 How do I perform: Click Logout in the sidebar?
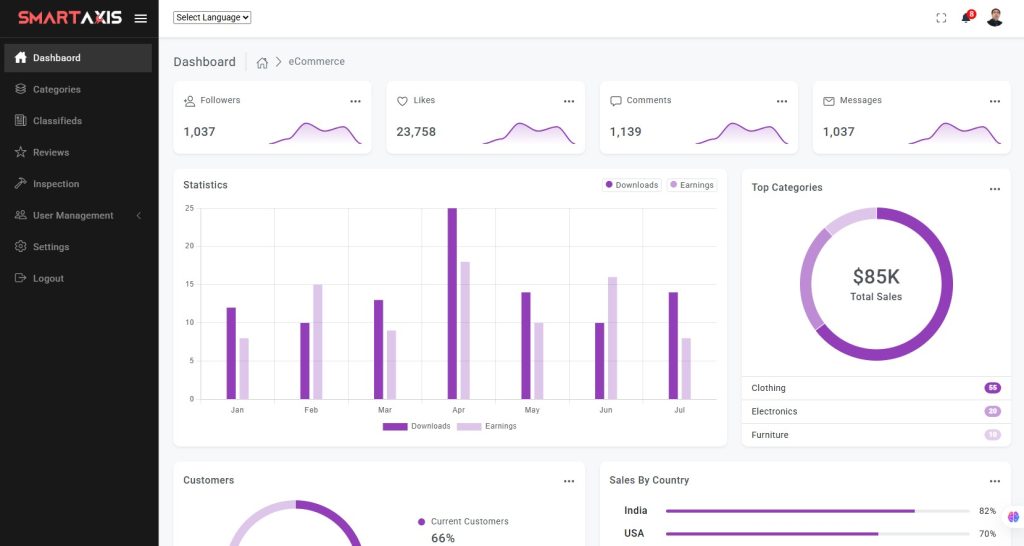tap(78, 278)
